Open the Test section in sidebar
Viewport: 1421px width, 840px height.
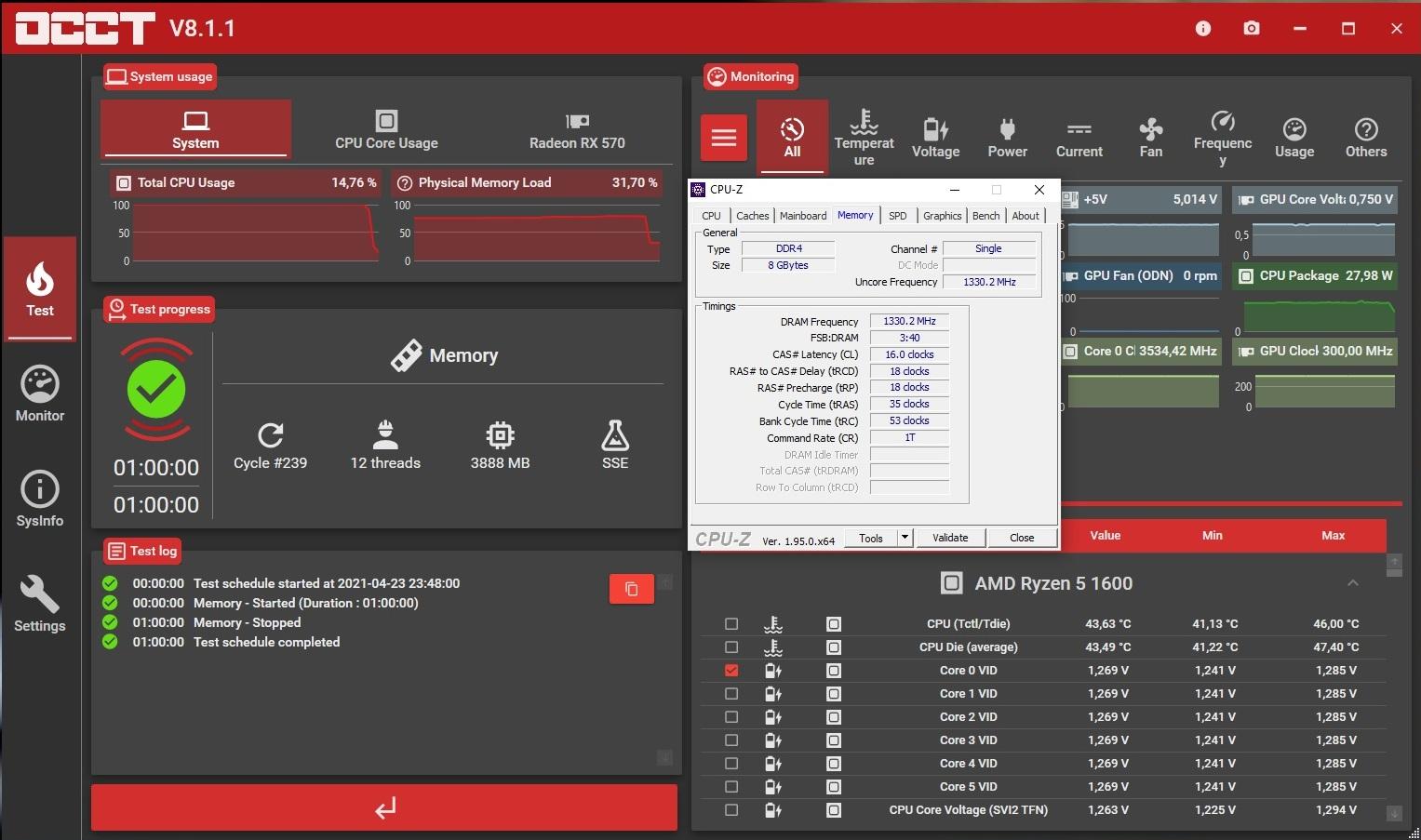[40, 289]
